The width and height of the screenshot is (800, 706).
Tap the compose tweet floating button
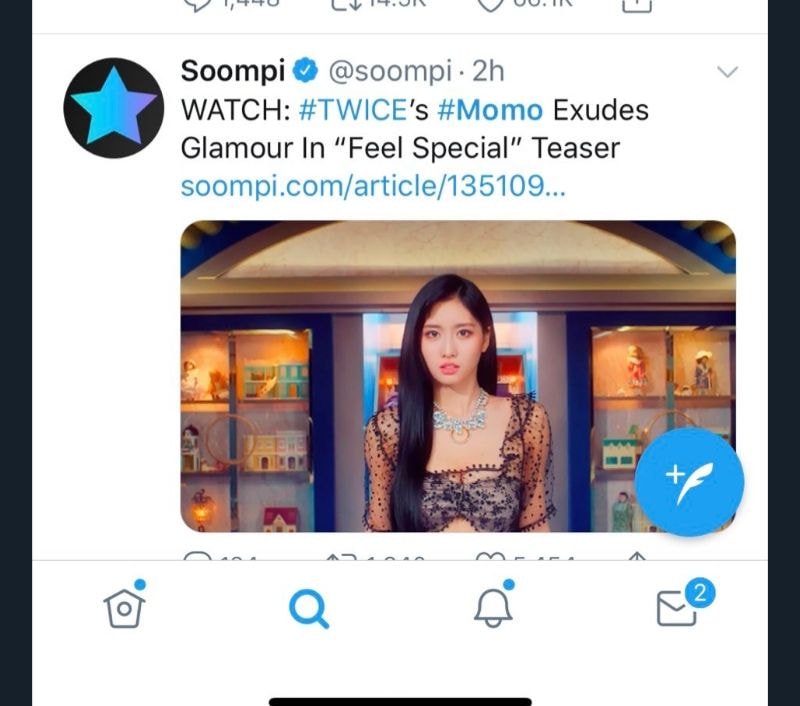pyautogui.click(x=689, y=483)
